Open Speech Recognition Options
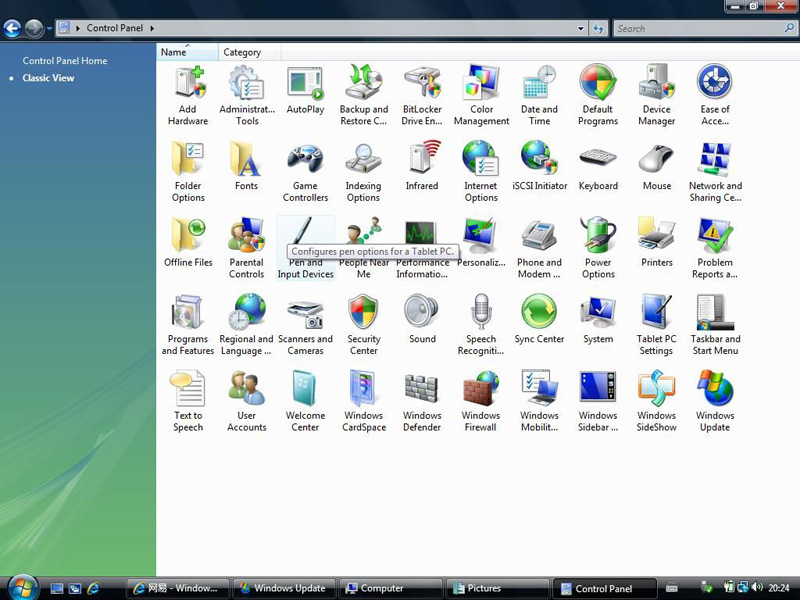 [x=481, y=326]
